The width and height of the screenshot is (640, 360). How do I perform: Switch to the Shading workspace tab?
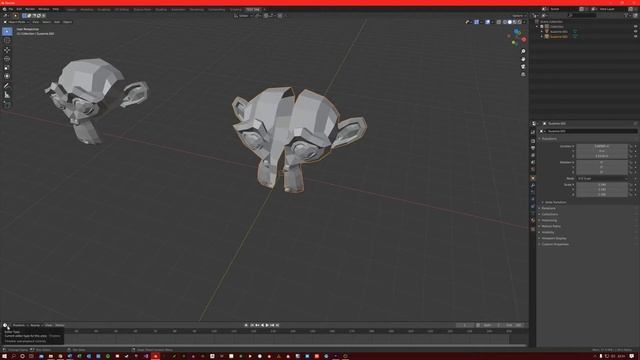pyautogui.click(x=161, y=9)
